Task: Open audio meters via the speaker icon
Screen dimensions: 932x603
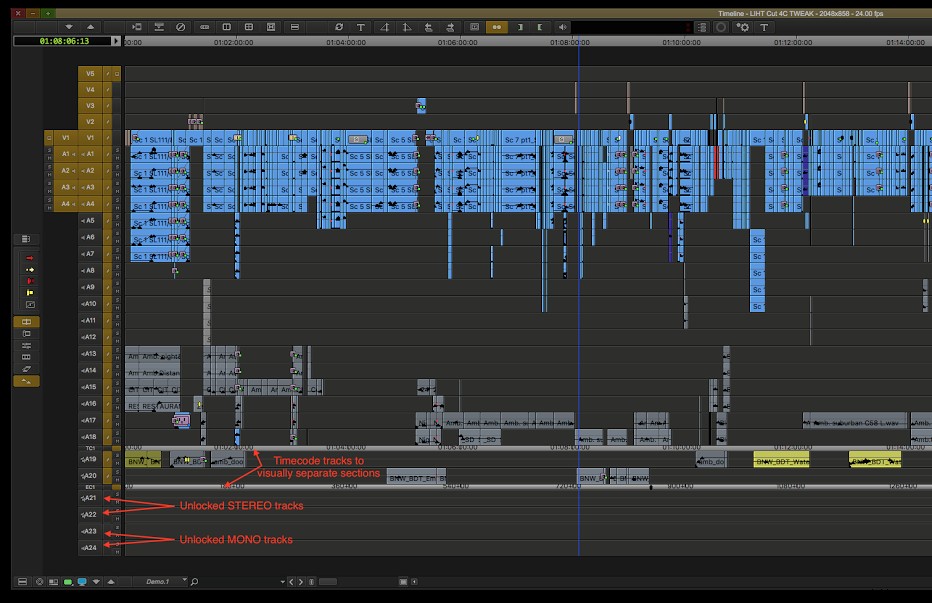Action: [562, 27]
